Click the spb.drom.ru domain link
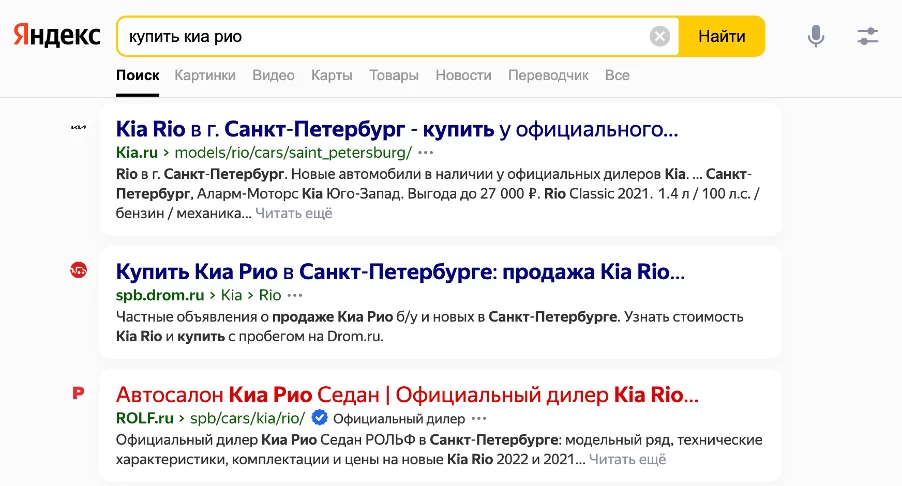The height and width of the screenshot is (486, 902). [160, 295]
